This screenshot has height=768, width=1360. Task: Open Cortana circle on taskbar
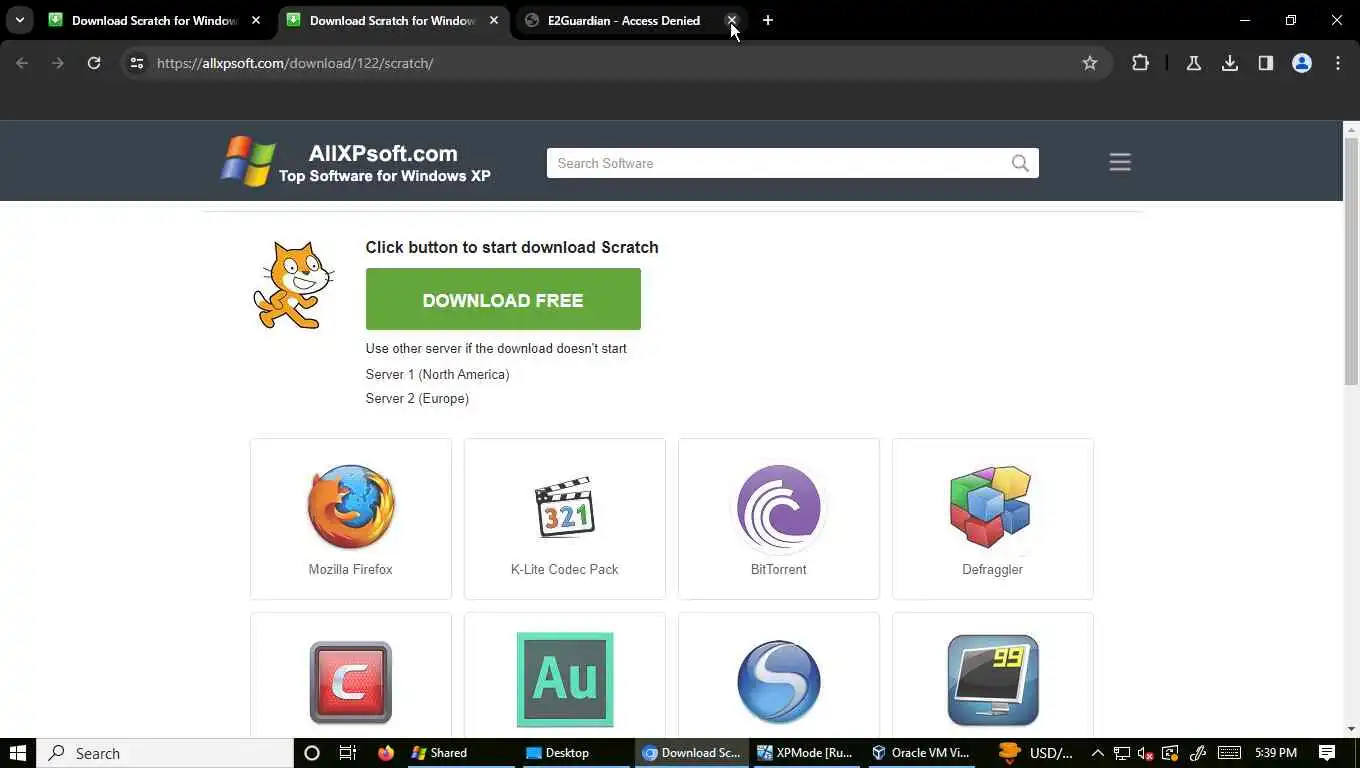point(311,753)
